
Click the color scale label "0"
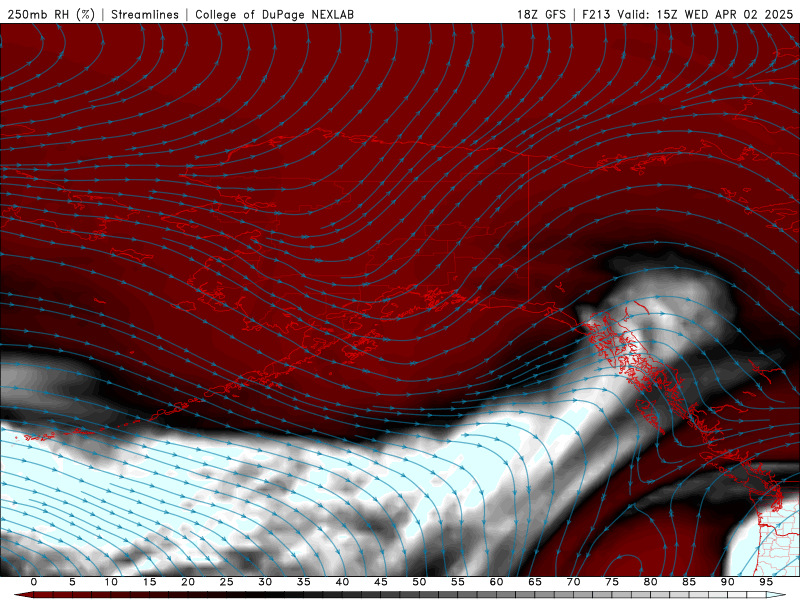(34, 582)
